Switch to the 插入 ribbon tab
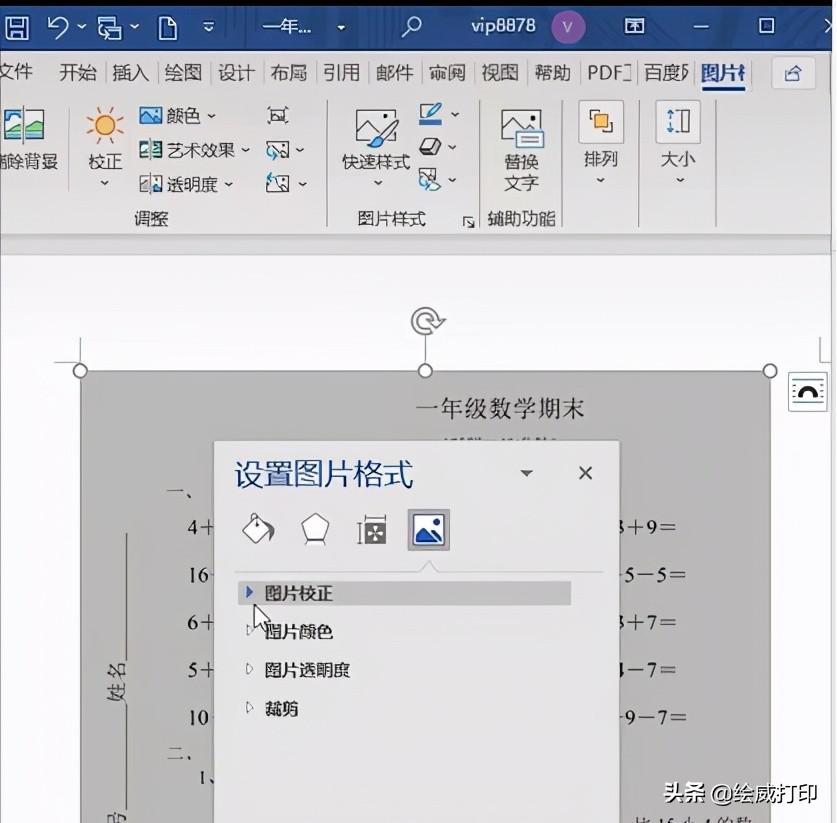Image resolution: width=837 pixels, height=823 pixels. [130, 72]
